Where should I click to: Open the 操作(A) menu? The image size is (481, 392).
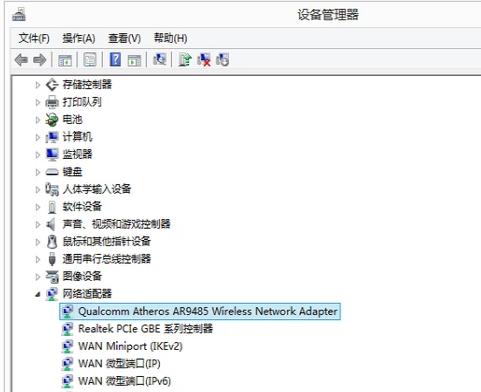(79, 38)
